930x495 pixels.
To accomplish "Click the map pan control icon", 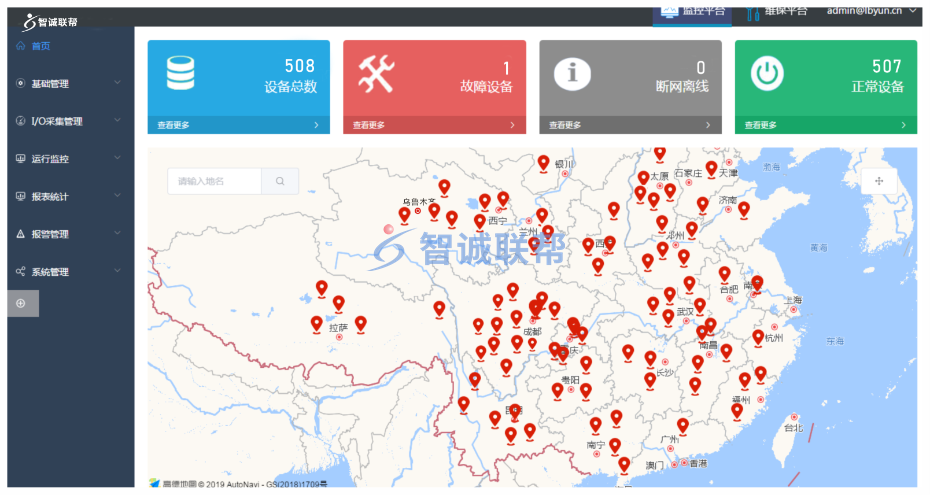I will [x=879, y=181].
